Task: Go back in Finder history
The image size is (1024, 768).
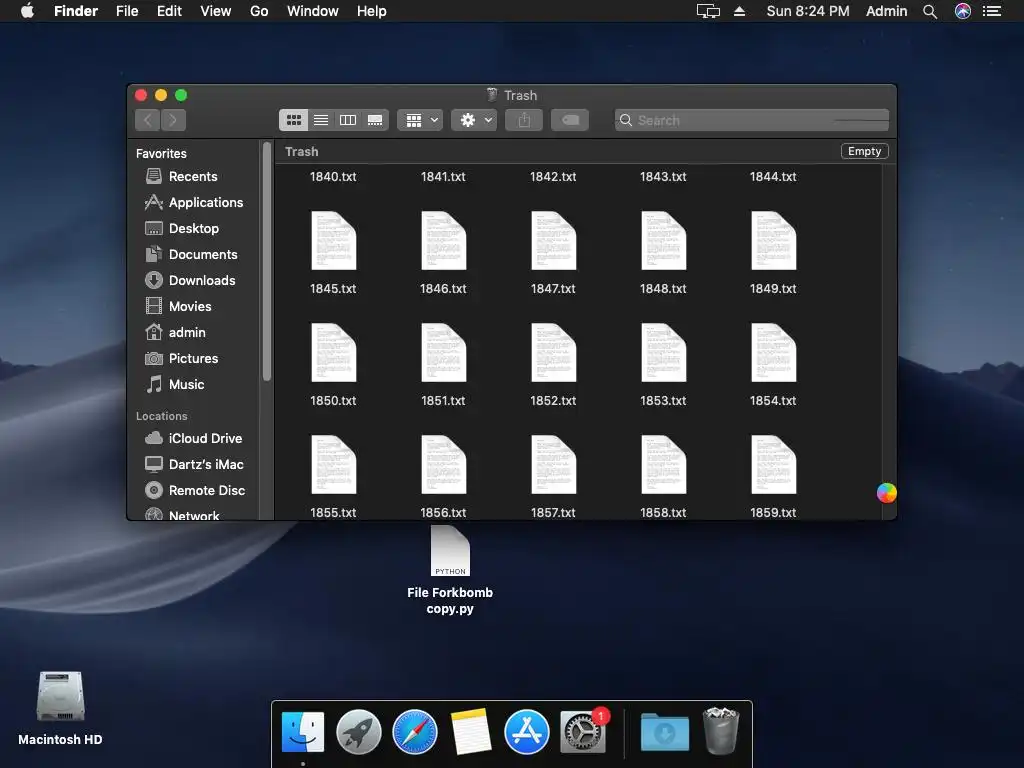Action: tap(148, 120)
